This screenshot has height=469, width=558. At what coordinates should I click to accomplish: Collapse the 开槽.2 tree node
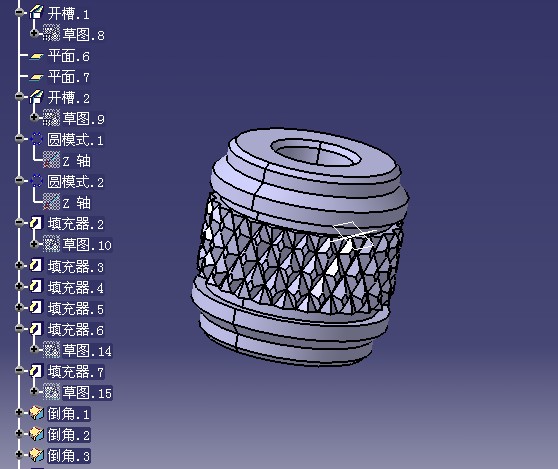point(19,96)
